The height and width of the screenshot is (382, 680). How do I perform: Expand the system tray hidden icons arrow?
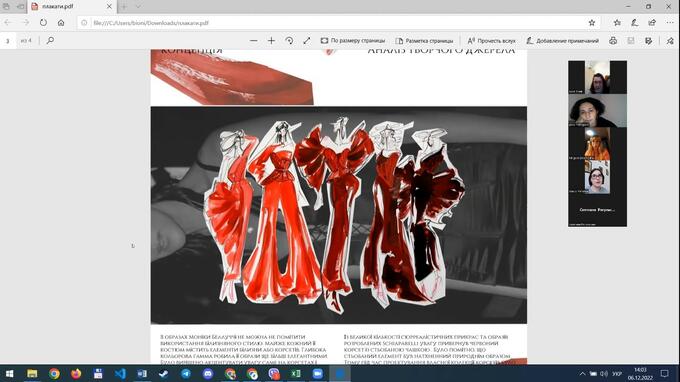(x=582, y=373)
